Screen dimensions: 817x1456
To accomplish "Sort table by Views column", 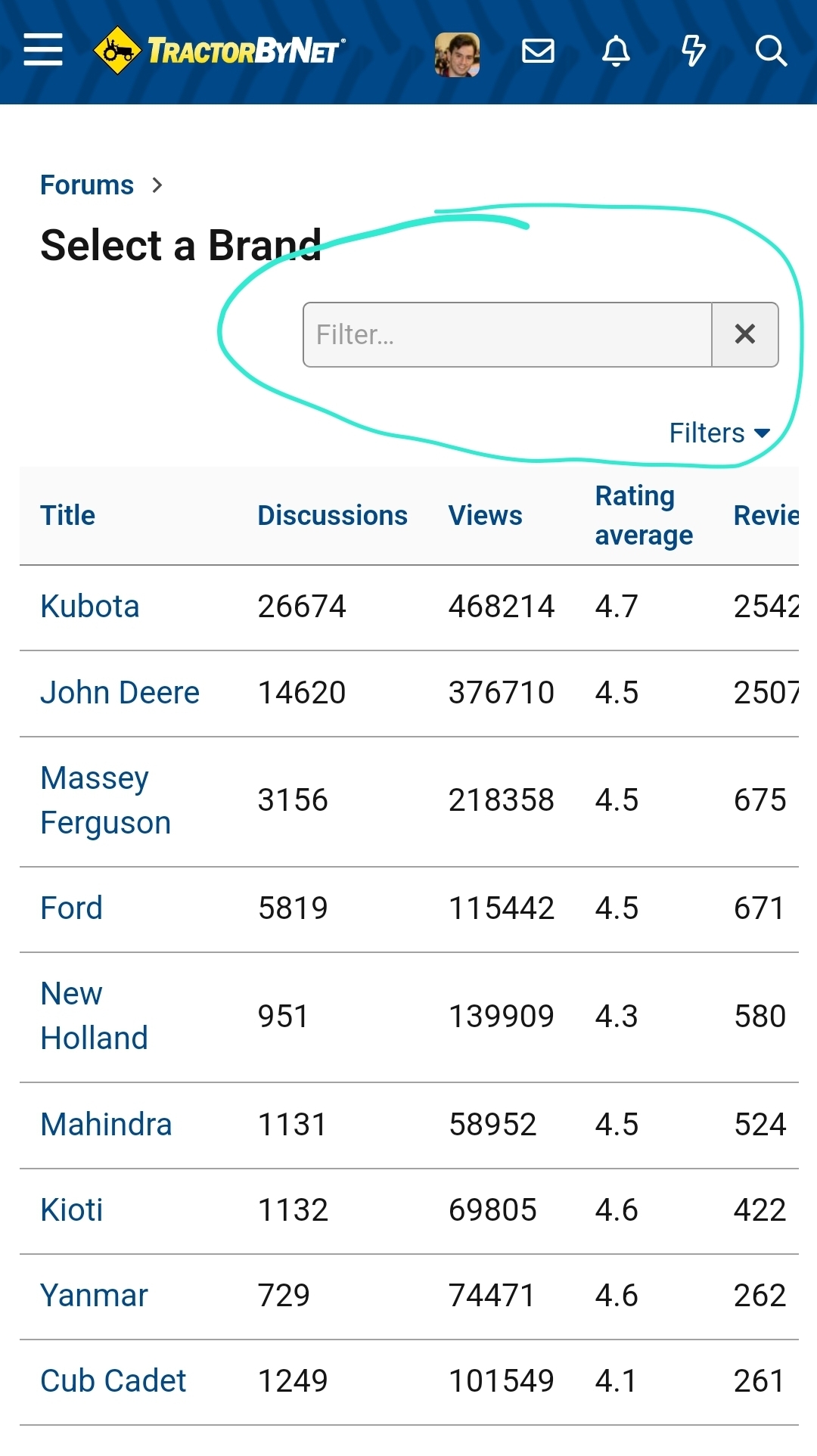I will 485,516.
